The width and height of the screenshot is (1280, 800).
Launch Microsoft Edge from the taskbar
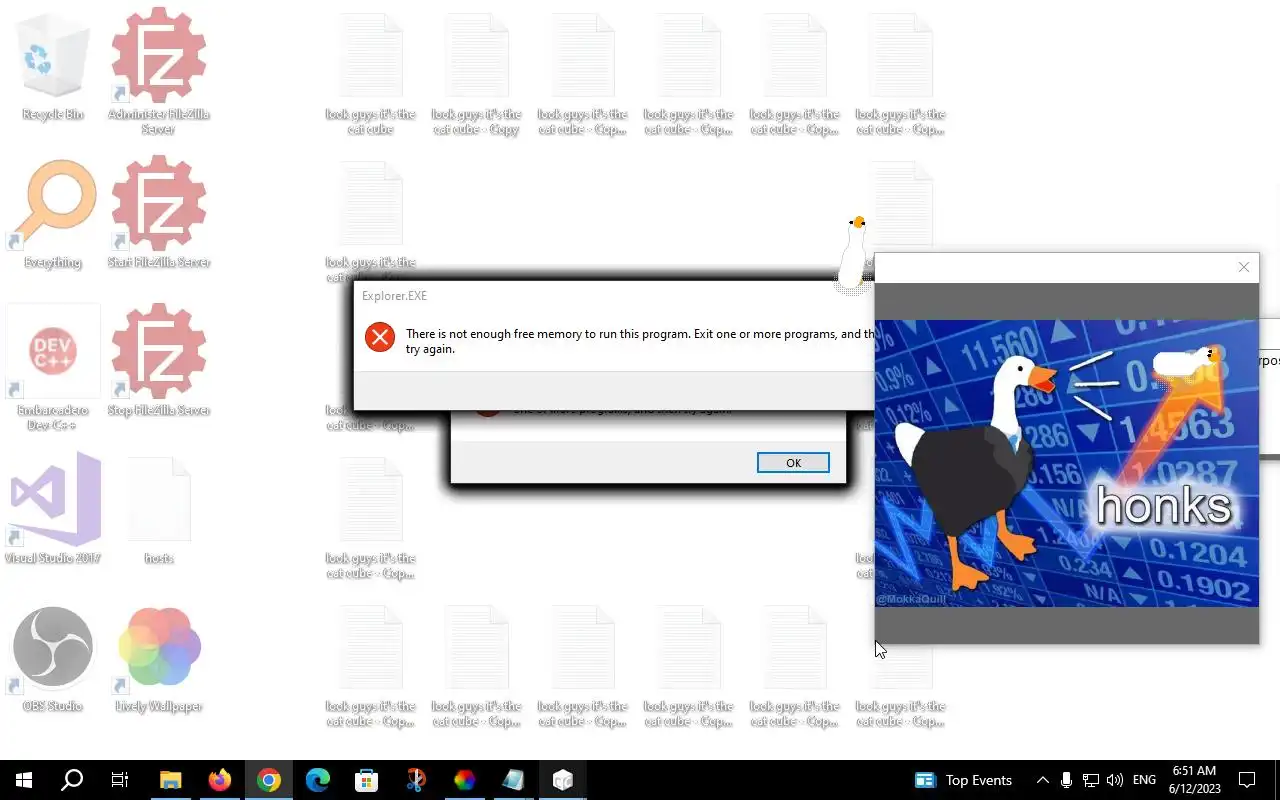tap(318, 780)
